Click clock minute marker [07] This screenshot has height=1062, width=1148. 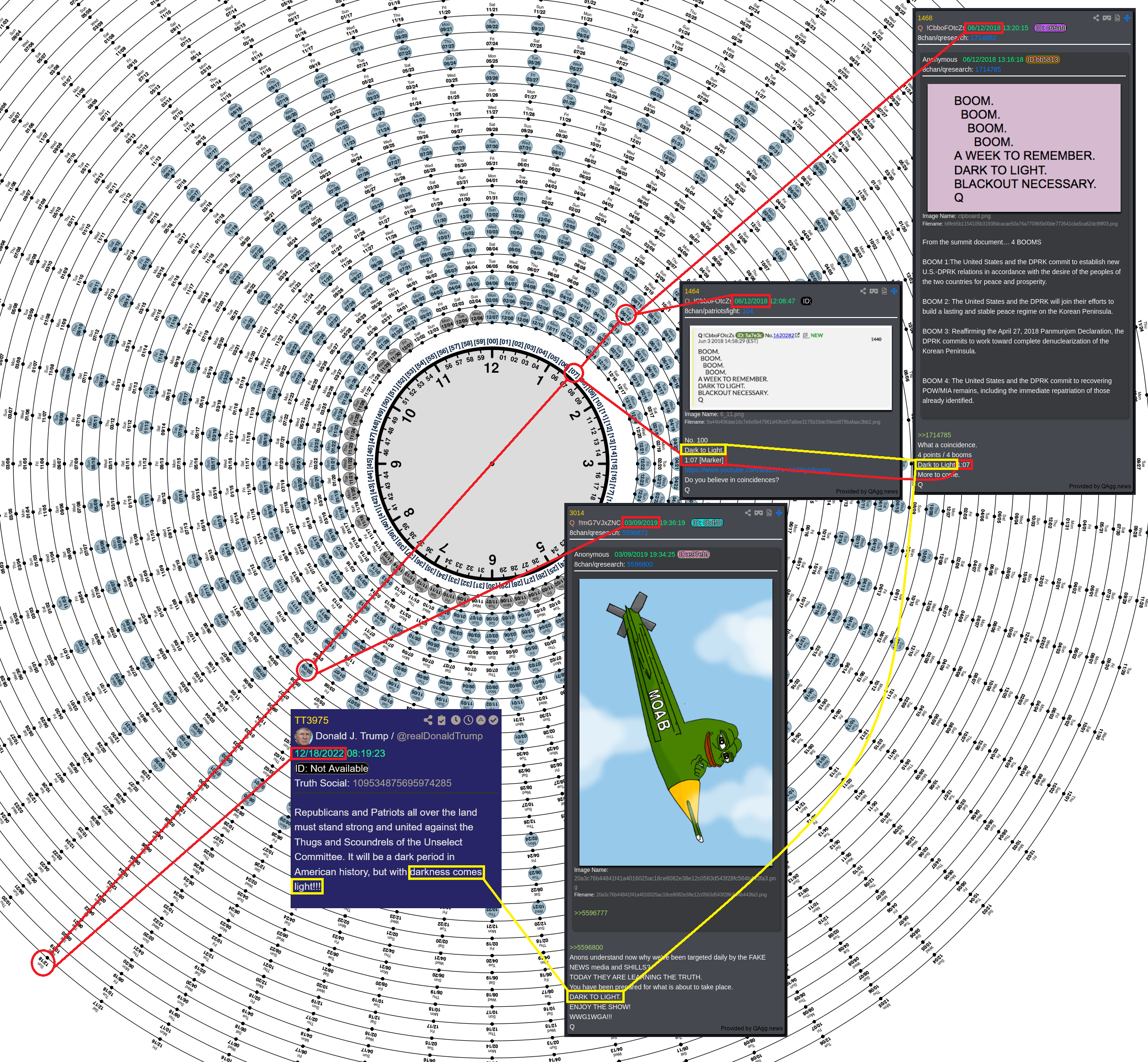point(574,374)
